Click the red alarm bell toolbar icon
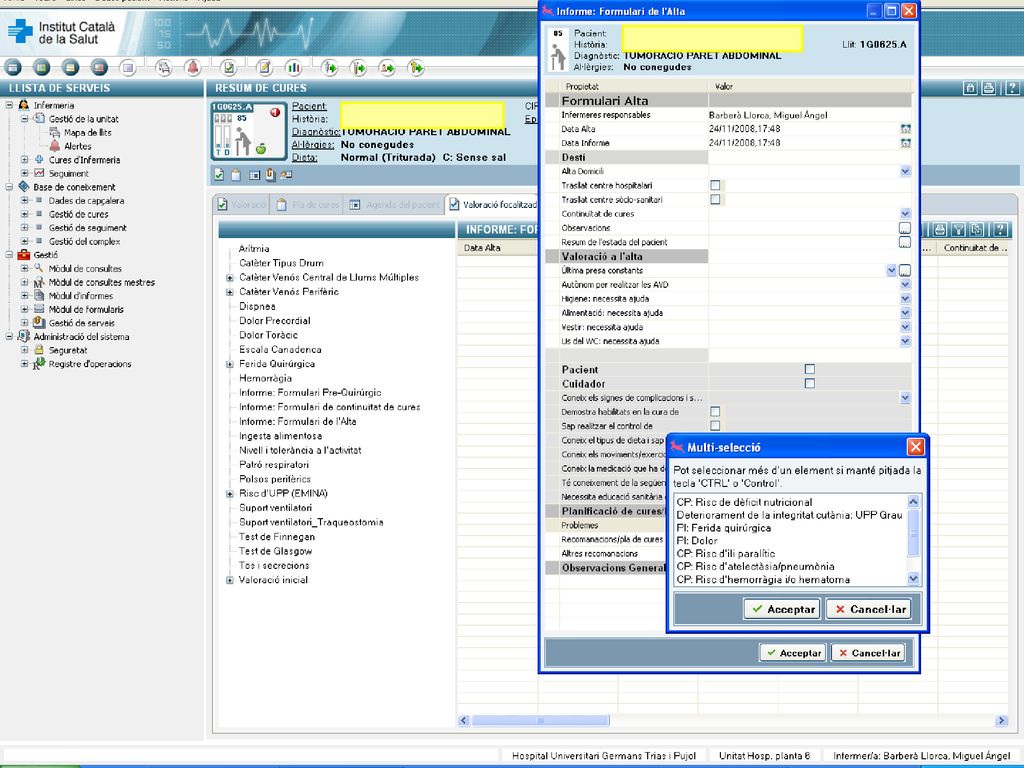This screenshot has width=1024, height=768. [x=192, y=67]
